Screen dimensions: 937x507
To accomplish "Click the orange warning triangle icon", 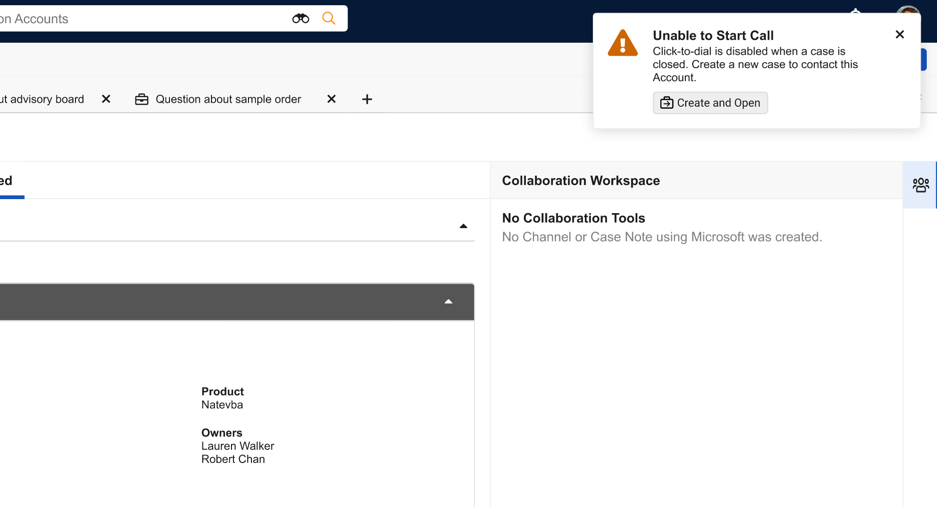I will click(622, 44).
